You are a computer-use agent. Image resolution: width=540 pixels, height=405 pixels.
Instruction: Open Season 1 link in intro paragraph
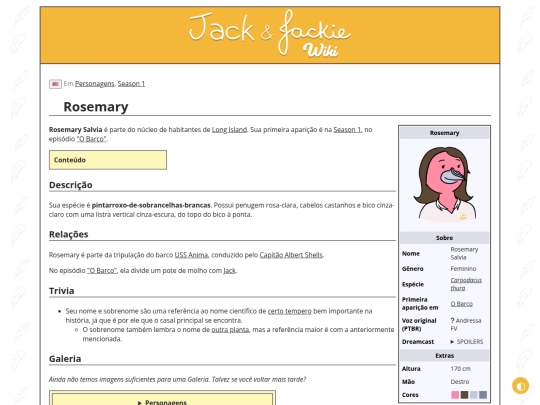[x=347, y=129]
